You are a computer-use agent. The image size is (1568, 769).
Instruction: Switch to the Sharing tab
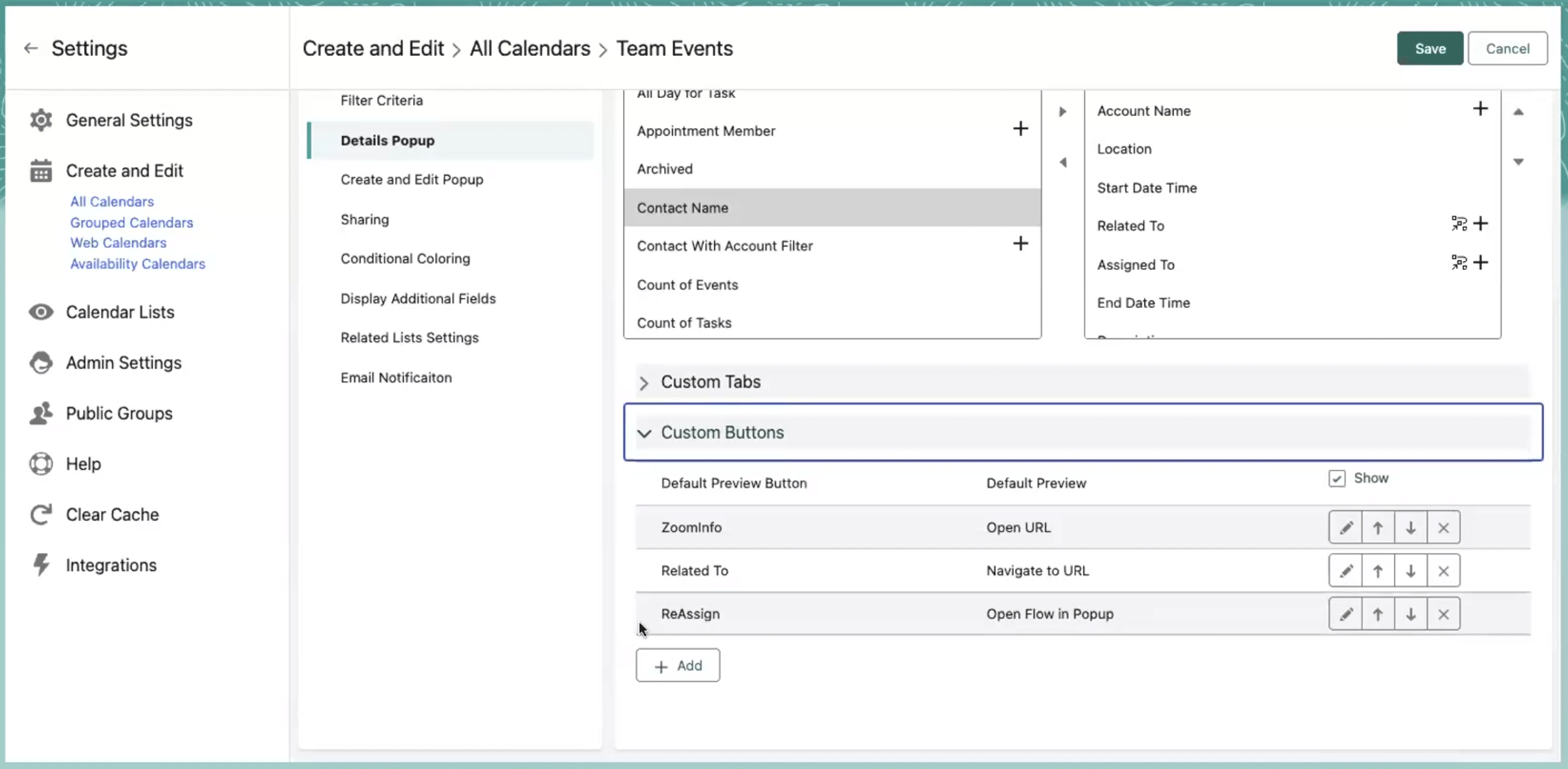364,219
